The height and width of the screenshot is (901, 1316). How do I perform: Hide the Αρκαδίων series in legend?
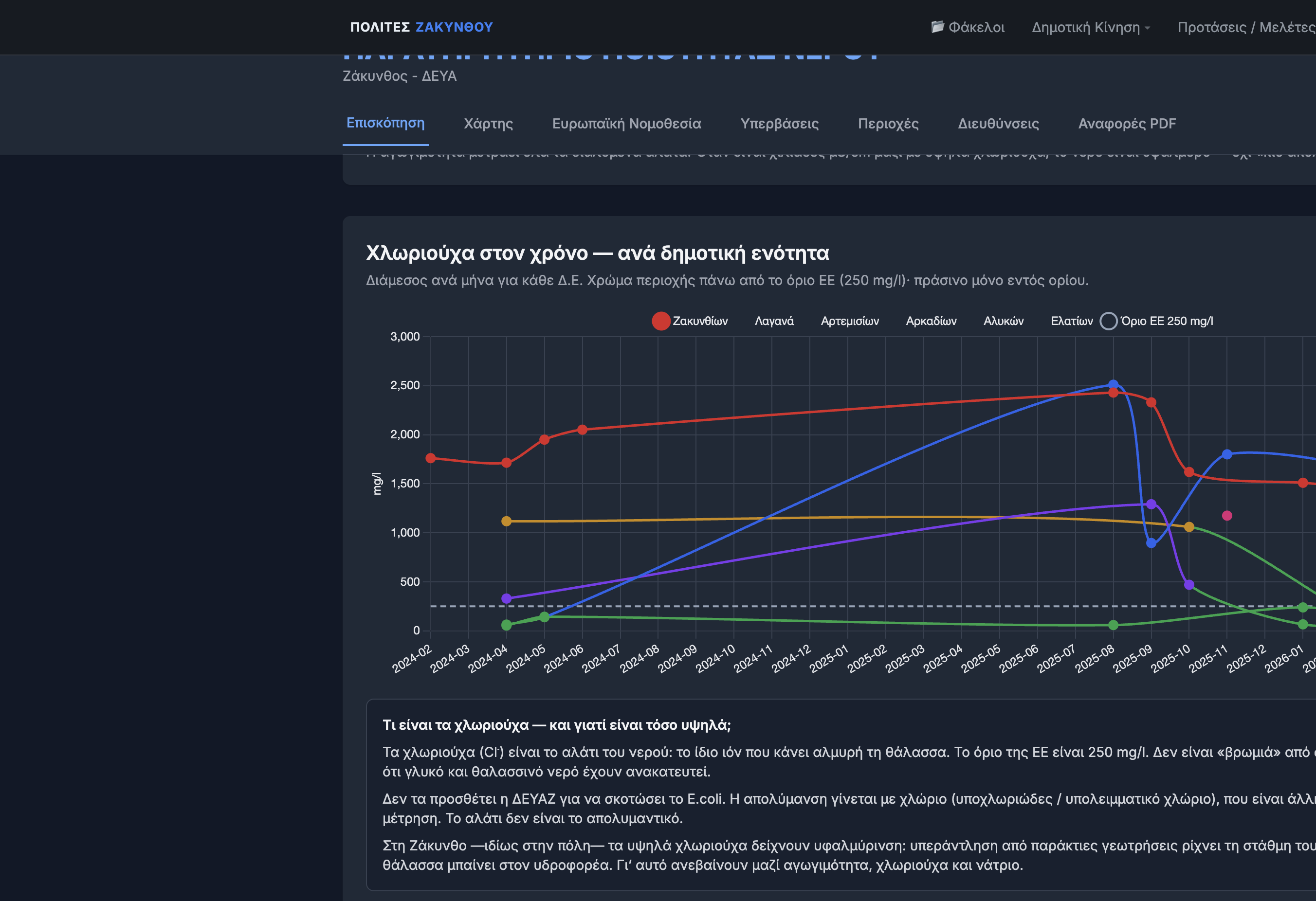pos(931,321)
